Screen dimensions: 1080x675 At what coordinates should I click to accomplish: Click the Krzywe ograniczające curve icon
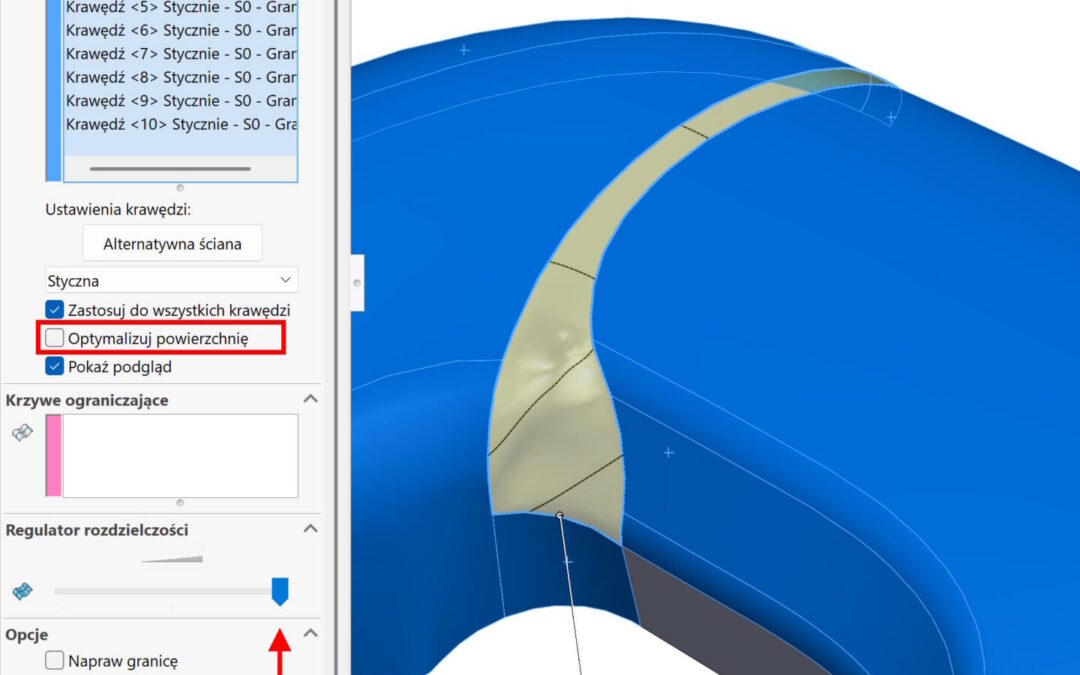pyautogui.click(x=22, y=432)
